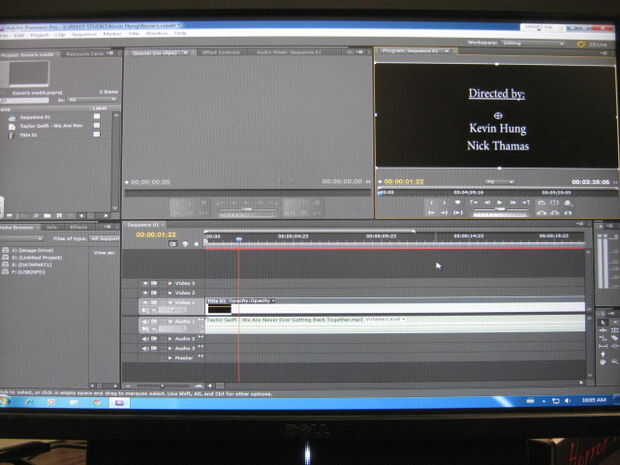Click Safe Margins button in Program monitor
The image size is (620, 465).
(x=555, y=202)
